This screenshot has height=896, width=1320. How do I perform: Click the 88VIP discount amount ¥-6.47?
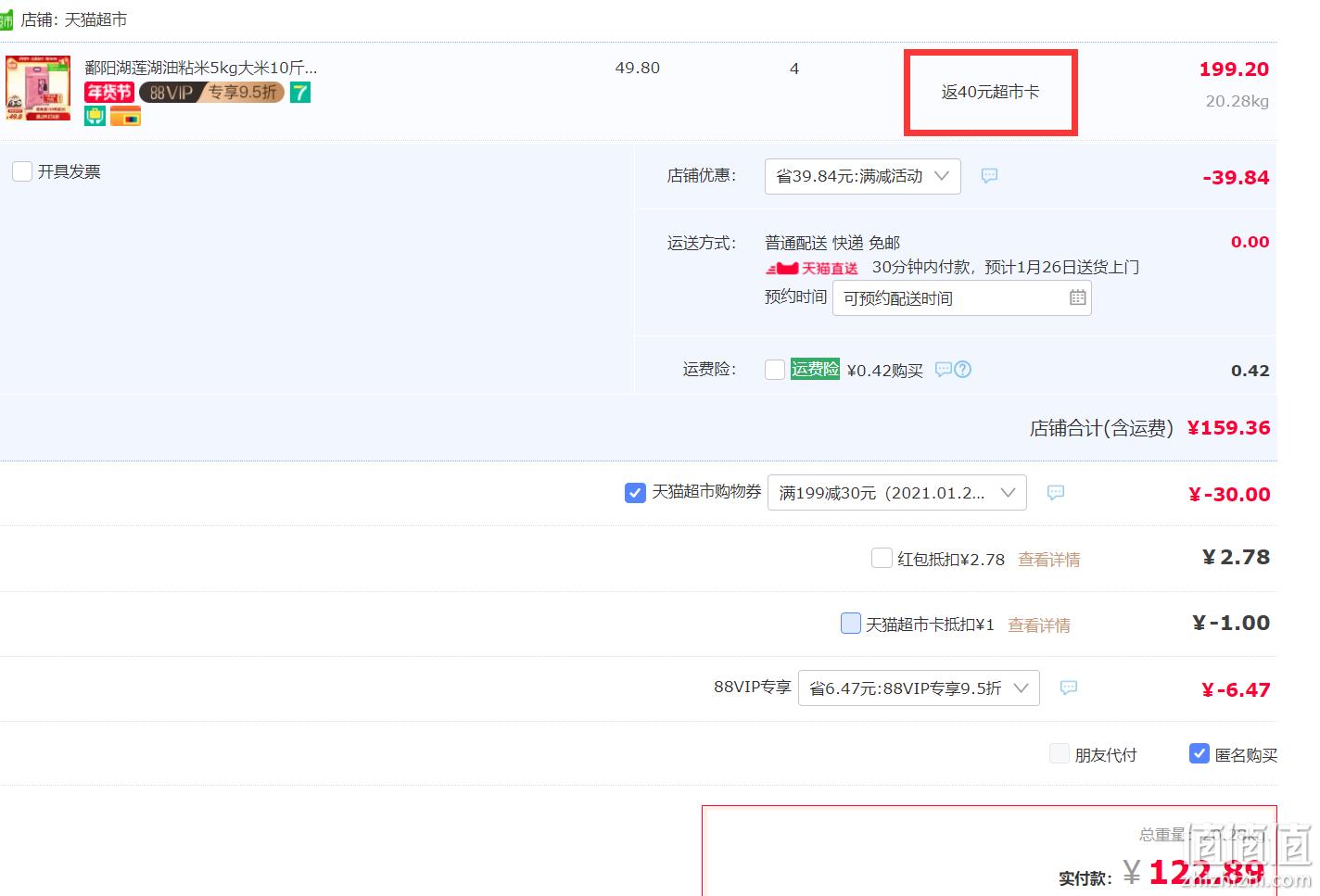1236,690
